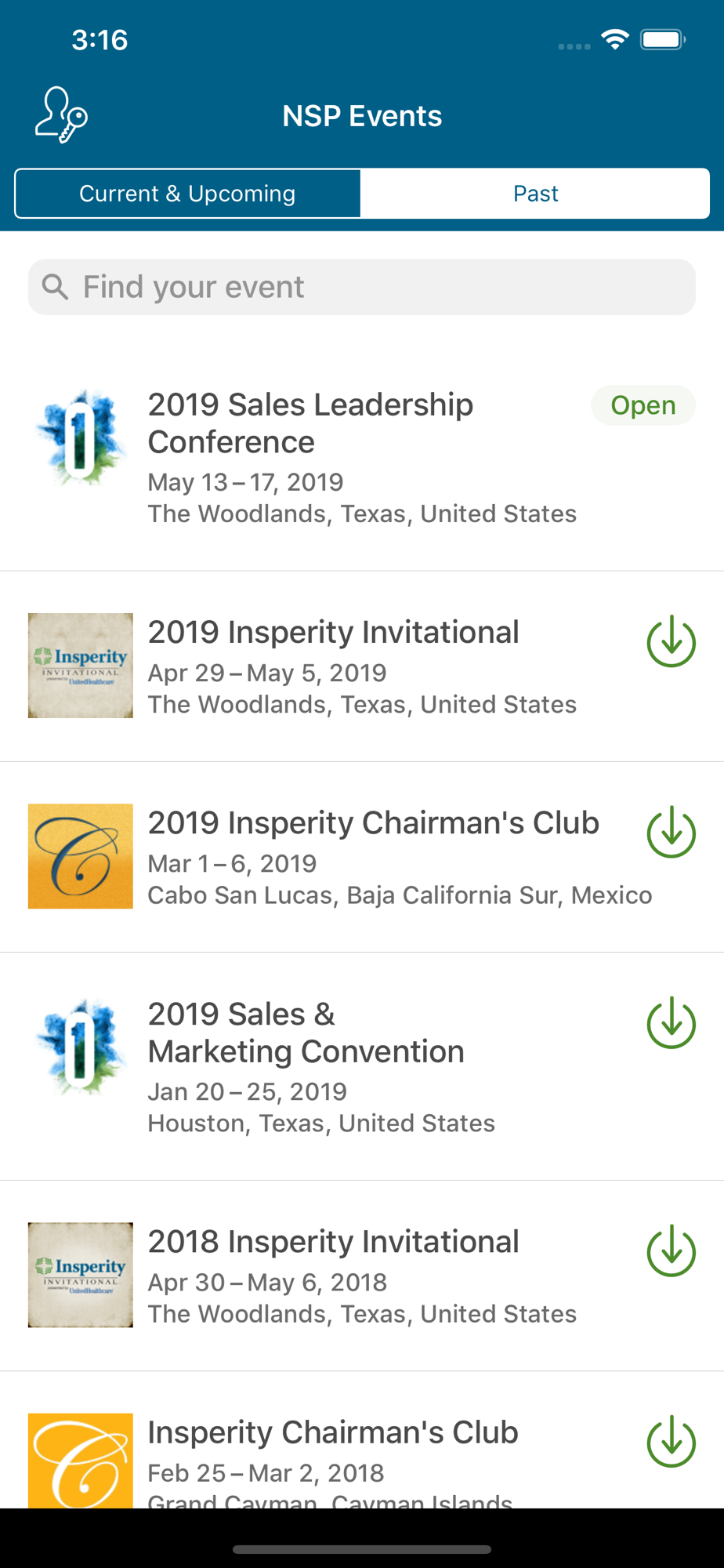Open 2018 Insperity Invitational event title

tap(334, 1242)
